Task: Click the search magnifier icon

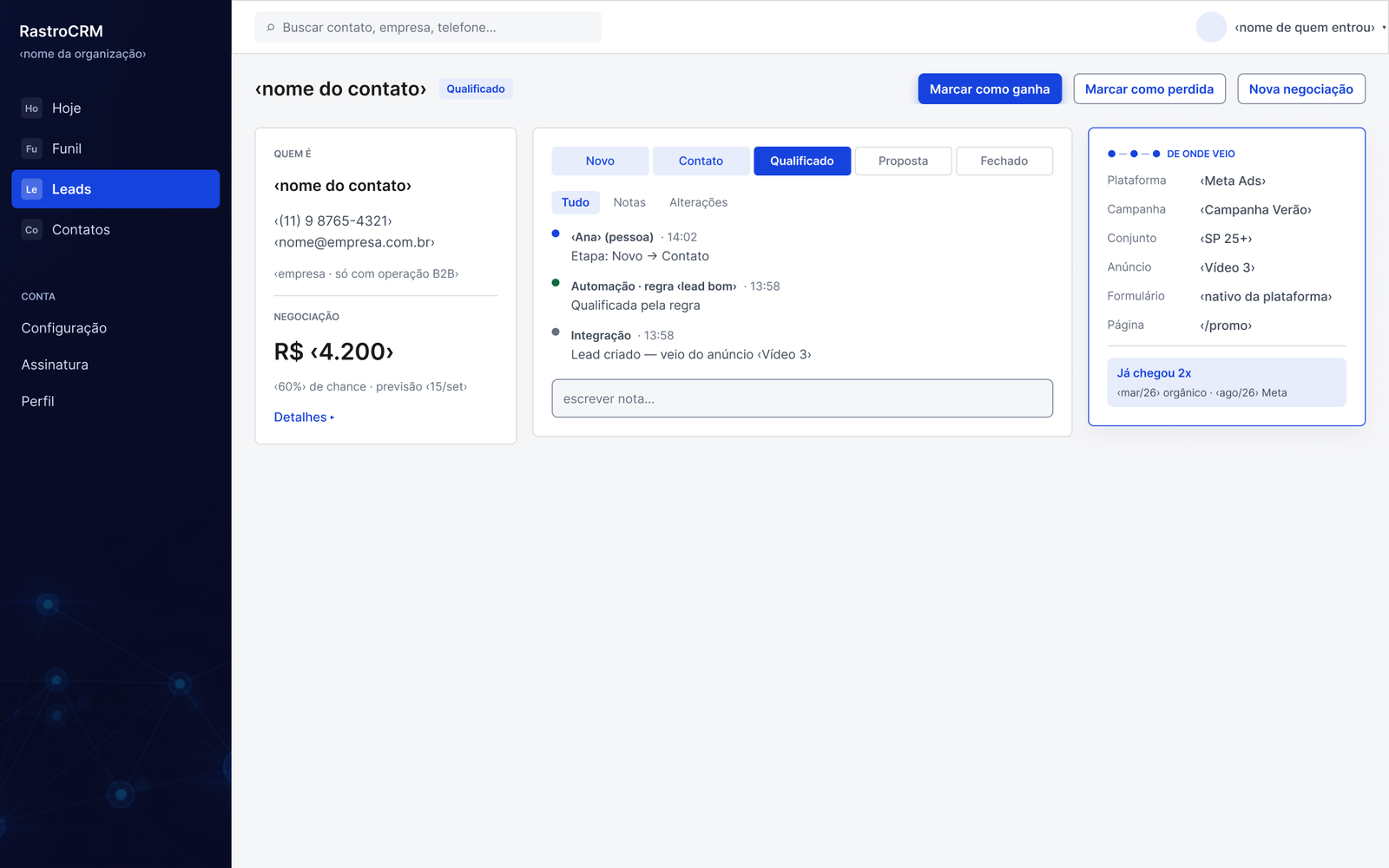Action: click(x=271, y=28)
